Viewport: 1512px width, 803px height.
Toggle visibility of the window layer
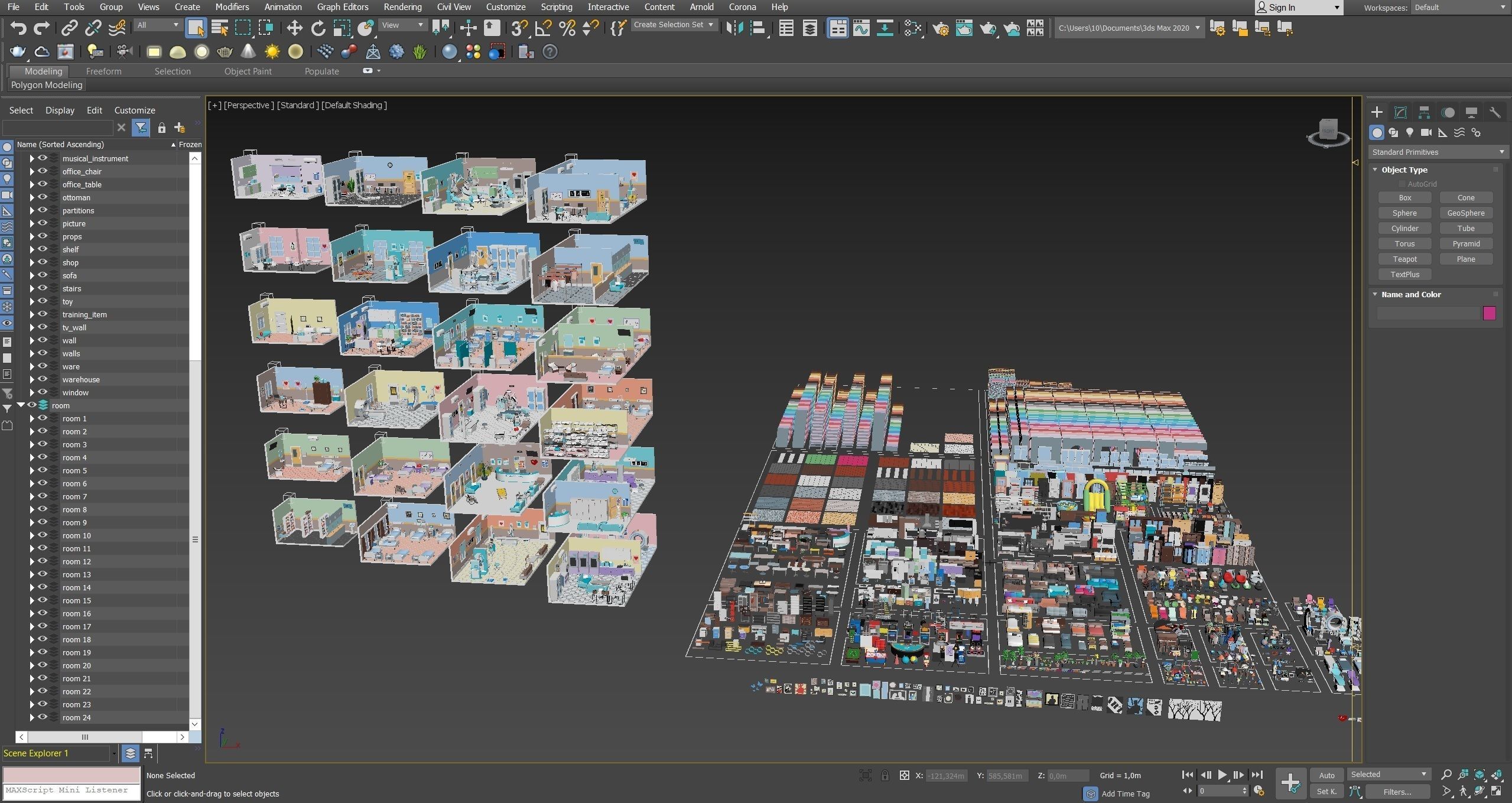(43, 392)
